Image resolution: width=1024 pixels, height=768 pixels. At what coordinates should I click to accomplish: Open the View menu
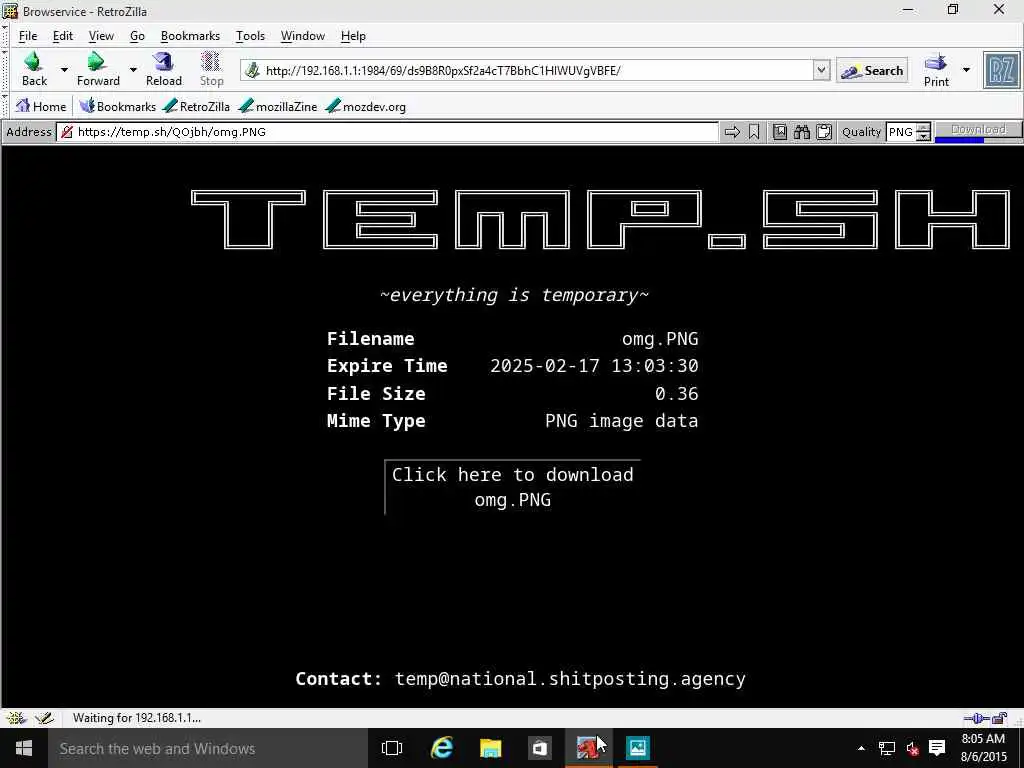(101, 36)
